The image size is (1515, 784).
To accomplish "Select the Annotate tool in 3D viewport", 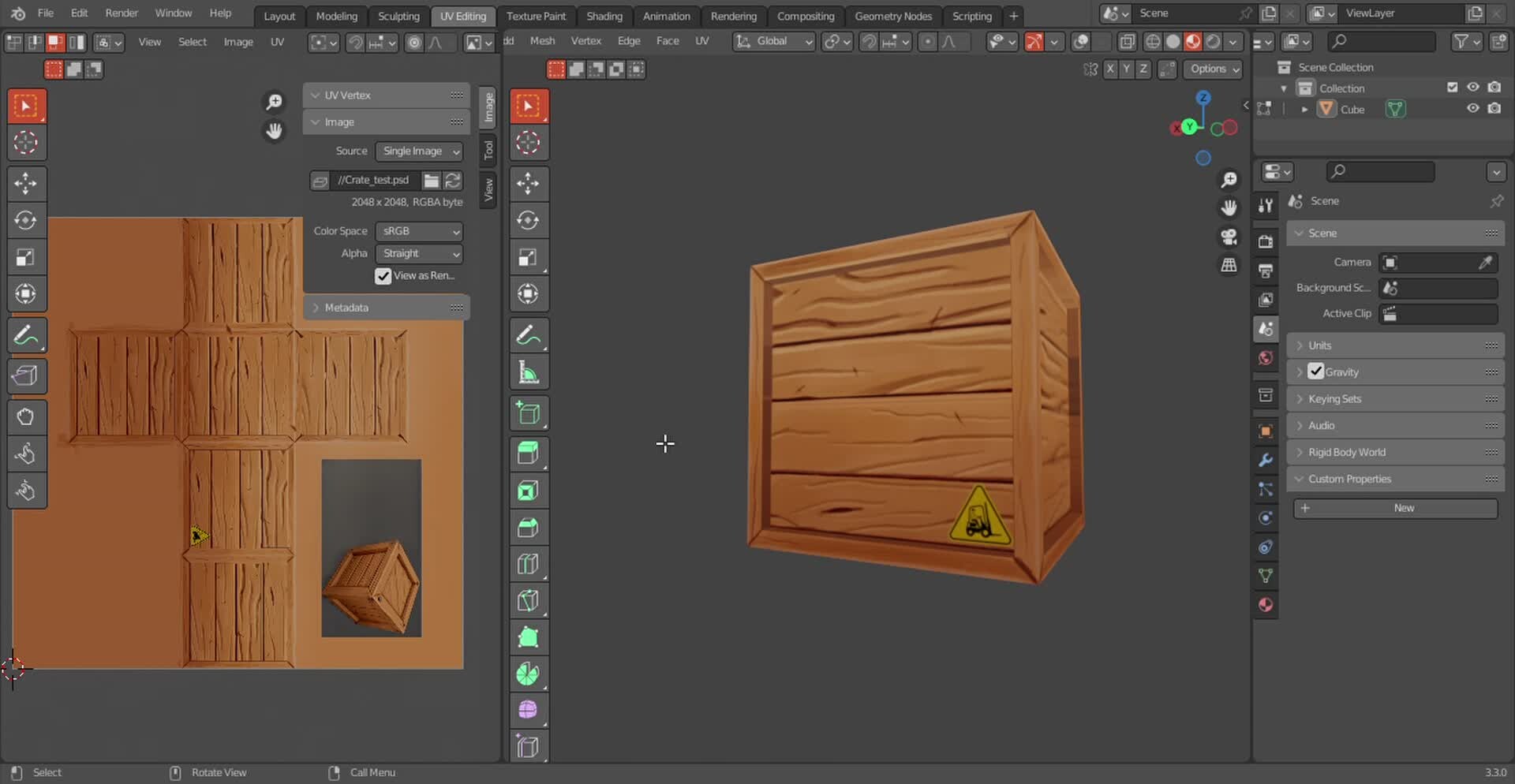I will tap(529, 334).
